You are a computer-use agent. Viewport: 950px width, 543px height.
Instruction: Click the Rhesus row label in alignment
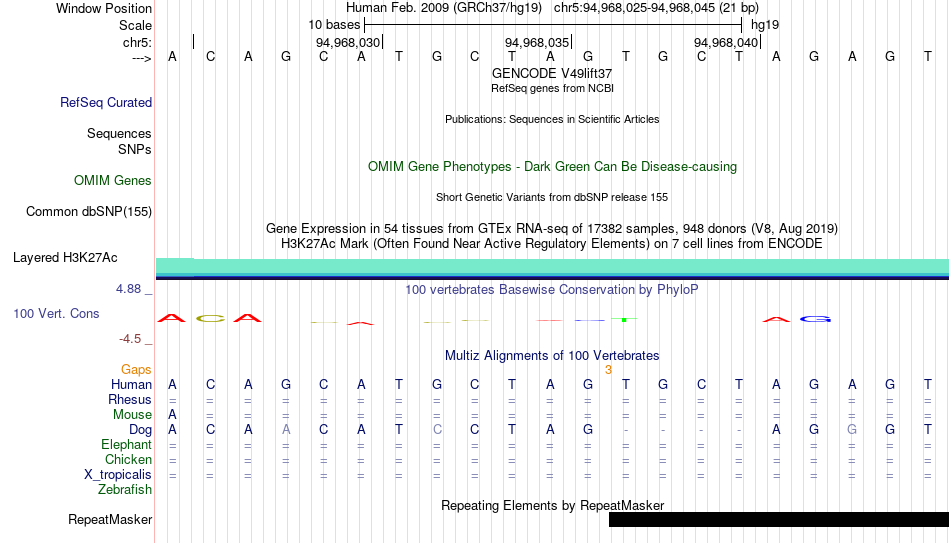point(130,400)
